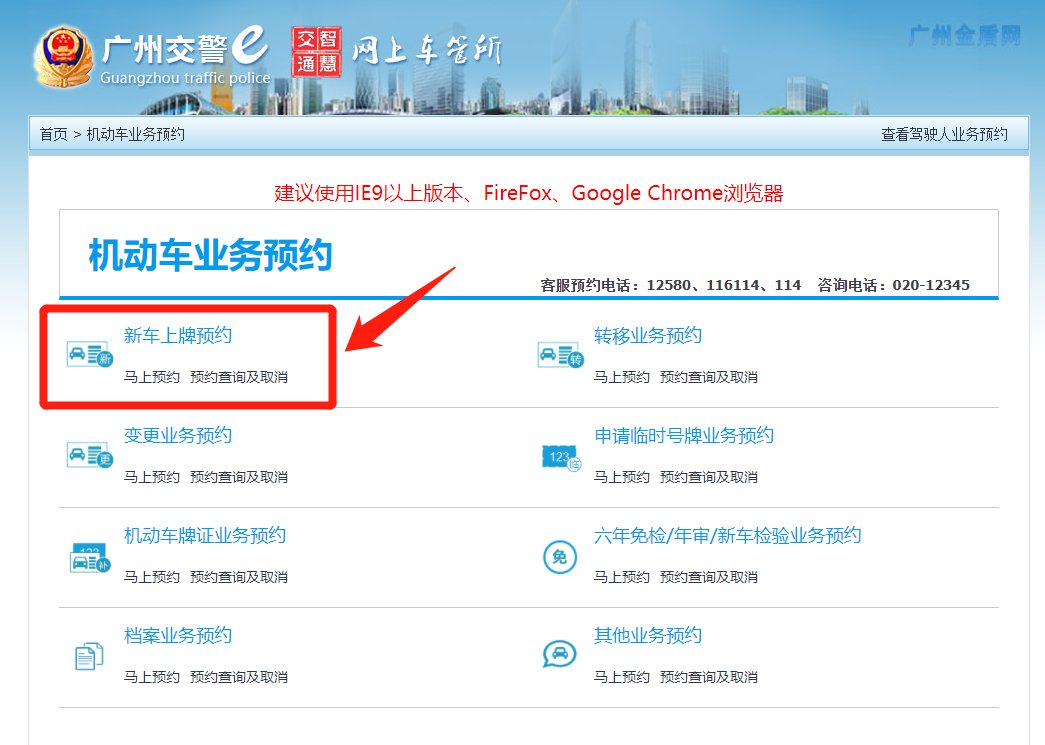Click 马上预约 under 机动车牌证业务预约
Viewport: 1045px width, 745px height.
tap(151, 577)
